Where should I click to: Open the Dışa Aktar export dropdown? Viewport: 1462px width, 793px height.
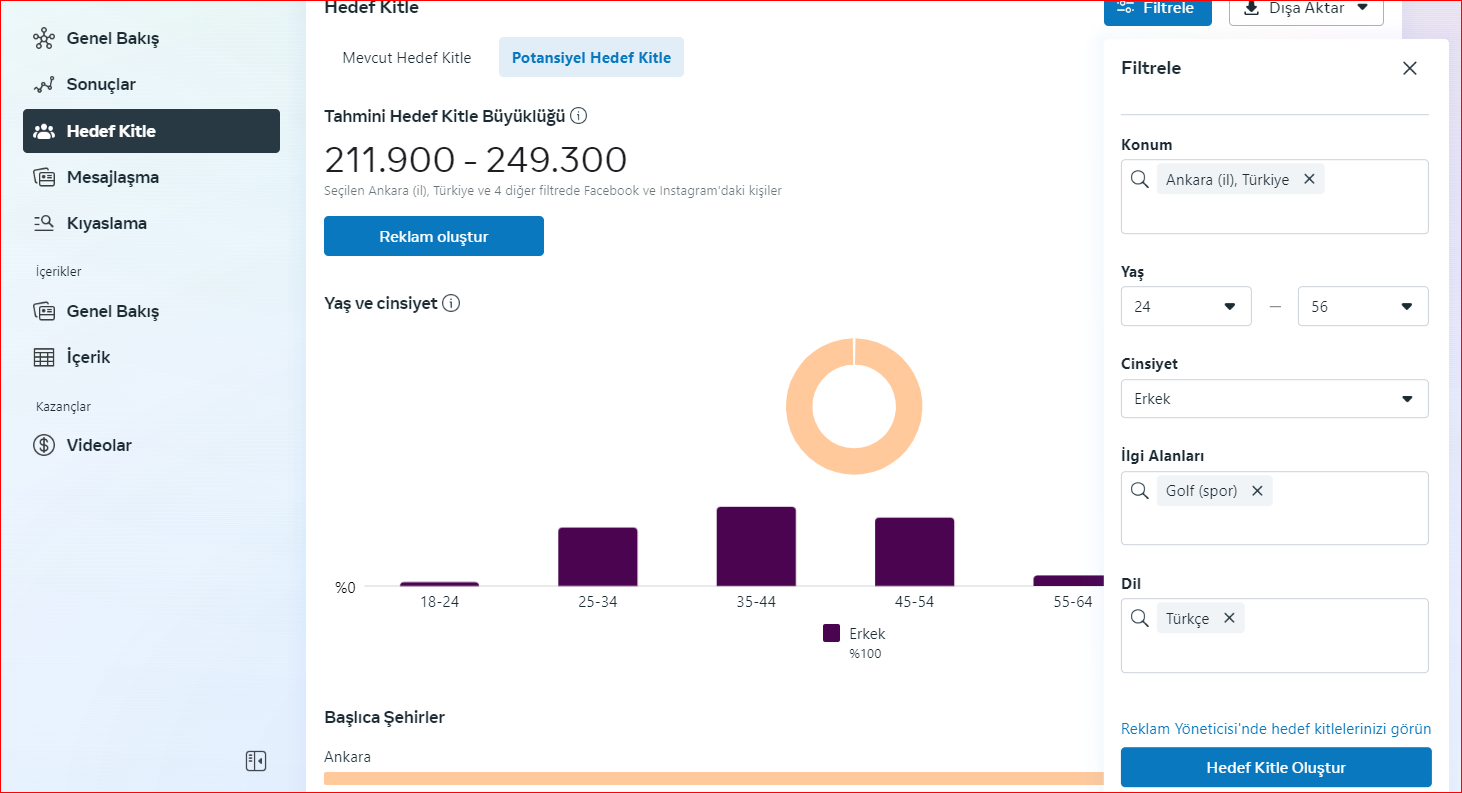1305,9
